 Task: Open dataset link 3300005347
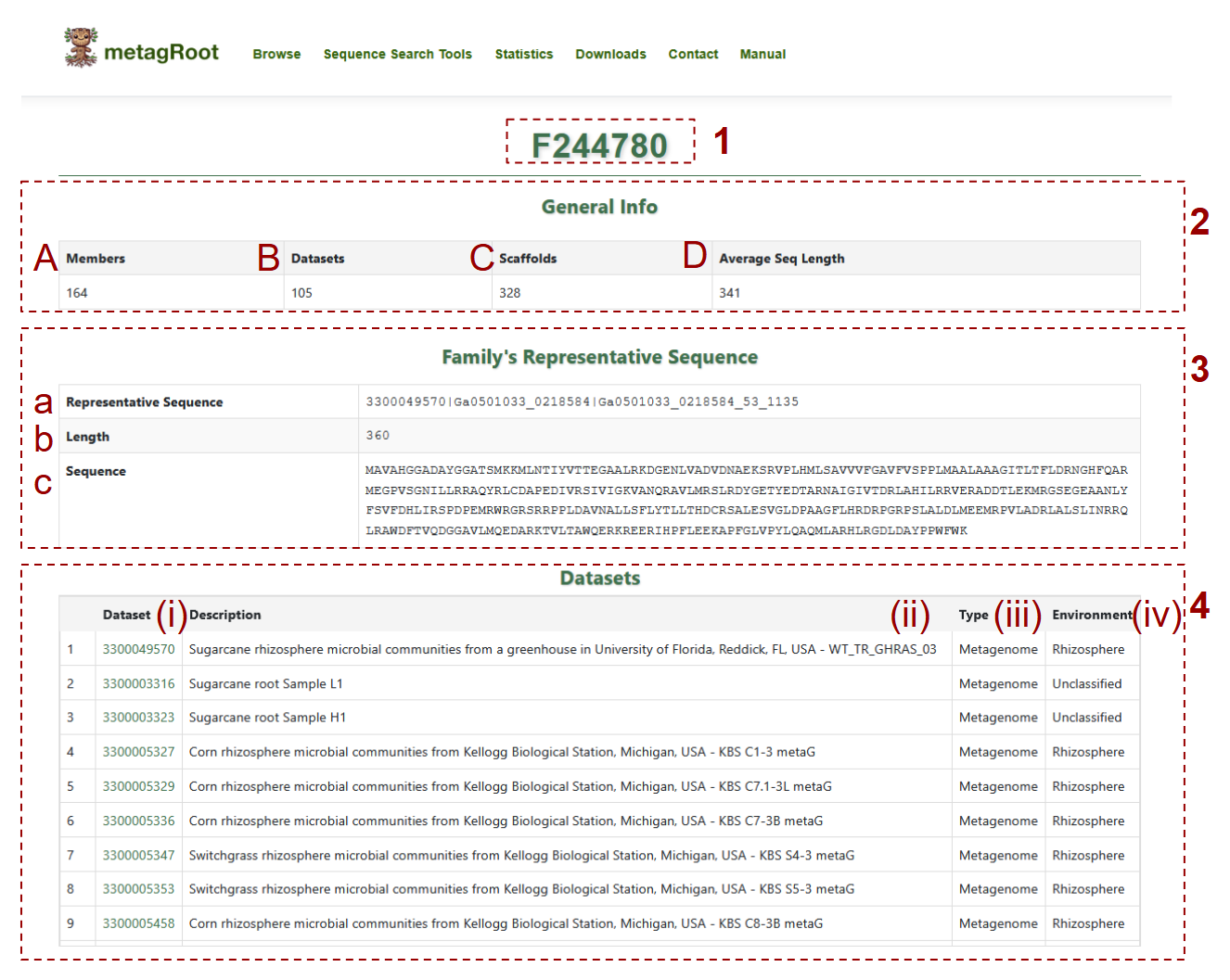coord(138,855)
